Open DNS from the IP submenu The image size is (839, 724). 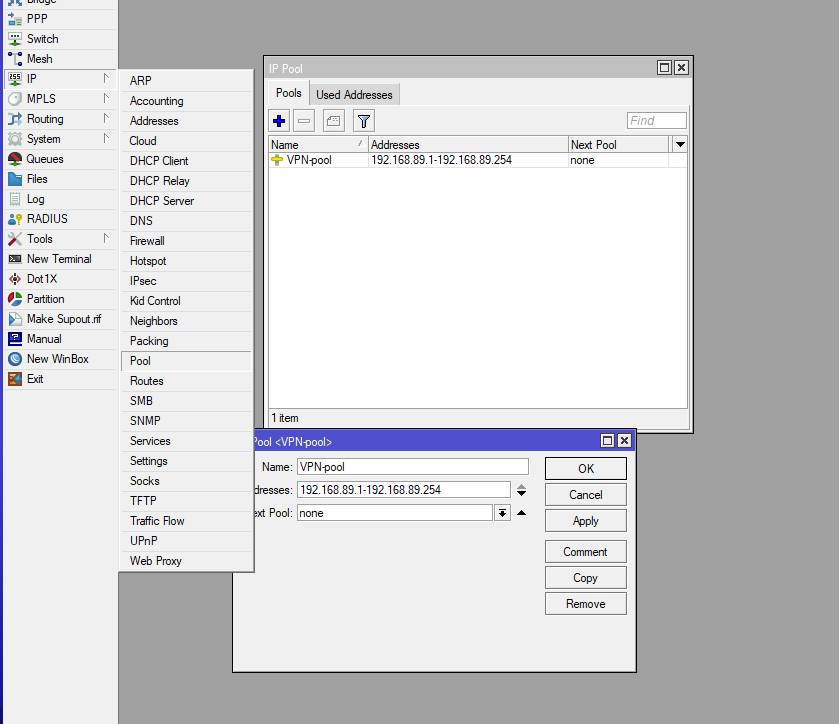186,221
